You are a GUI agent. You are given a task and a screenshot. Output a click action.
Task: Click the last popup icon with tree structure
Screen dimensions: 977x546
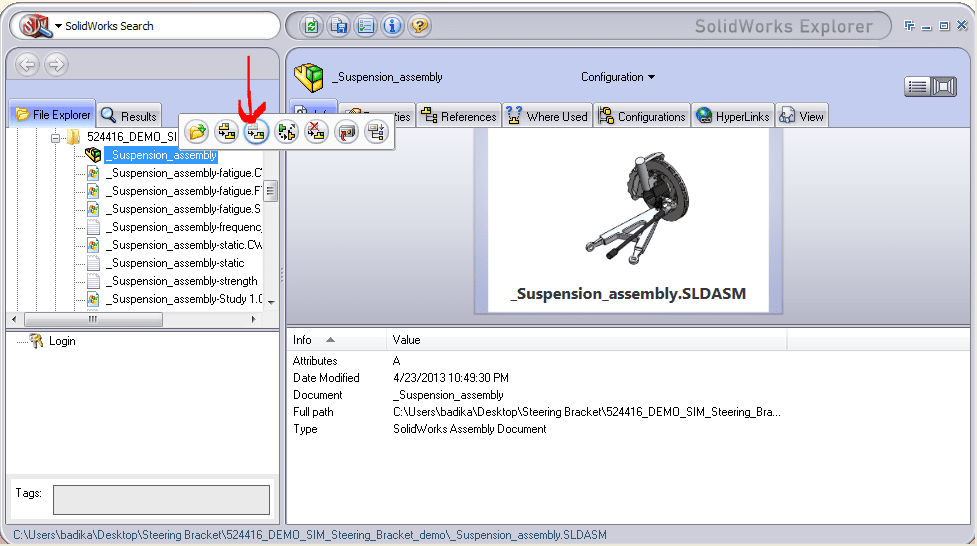point(376,132)
